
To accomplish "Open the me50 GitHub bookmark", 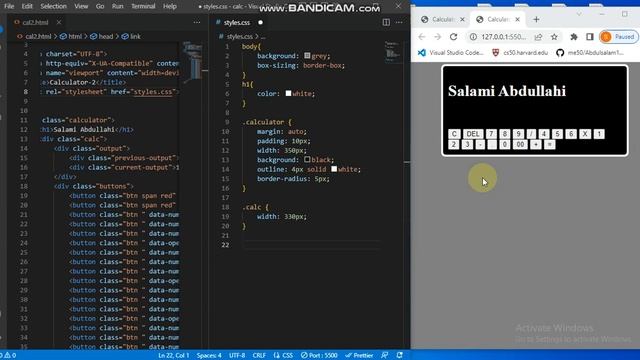I will coord(590,53).
